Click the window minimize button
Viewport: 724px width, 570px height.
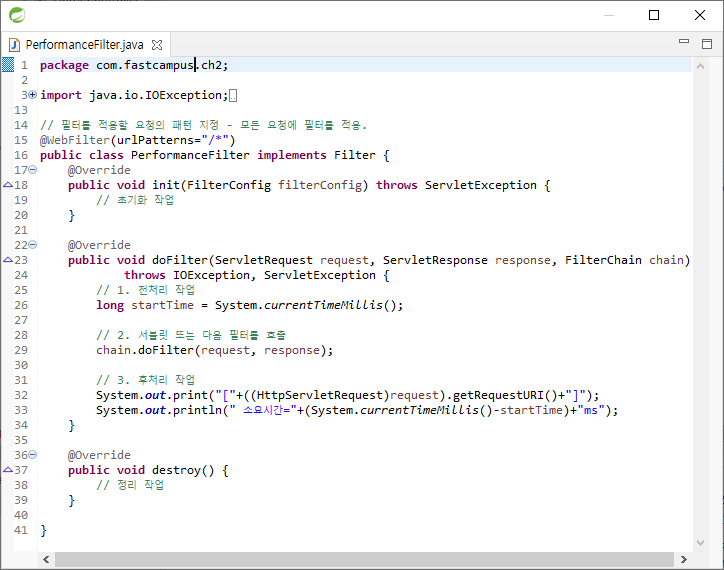coord(609,15)
